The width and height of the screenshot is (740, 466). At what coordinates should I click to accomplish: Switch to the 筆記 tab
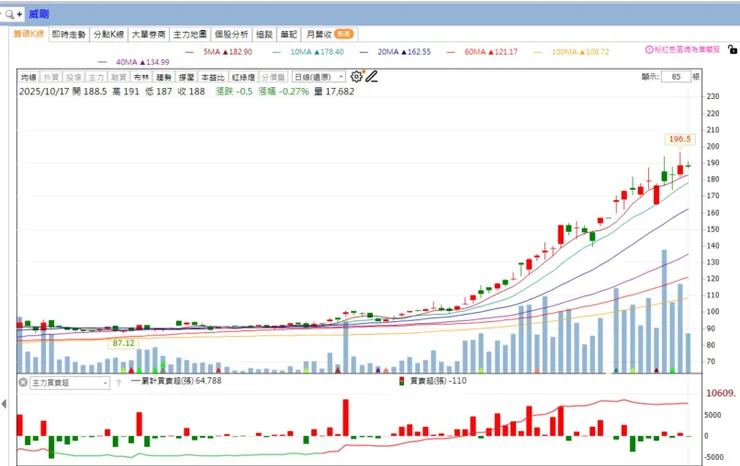[x=289, y=34]
